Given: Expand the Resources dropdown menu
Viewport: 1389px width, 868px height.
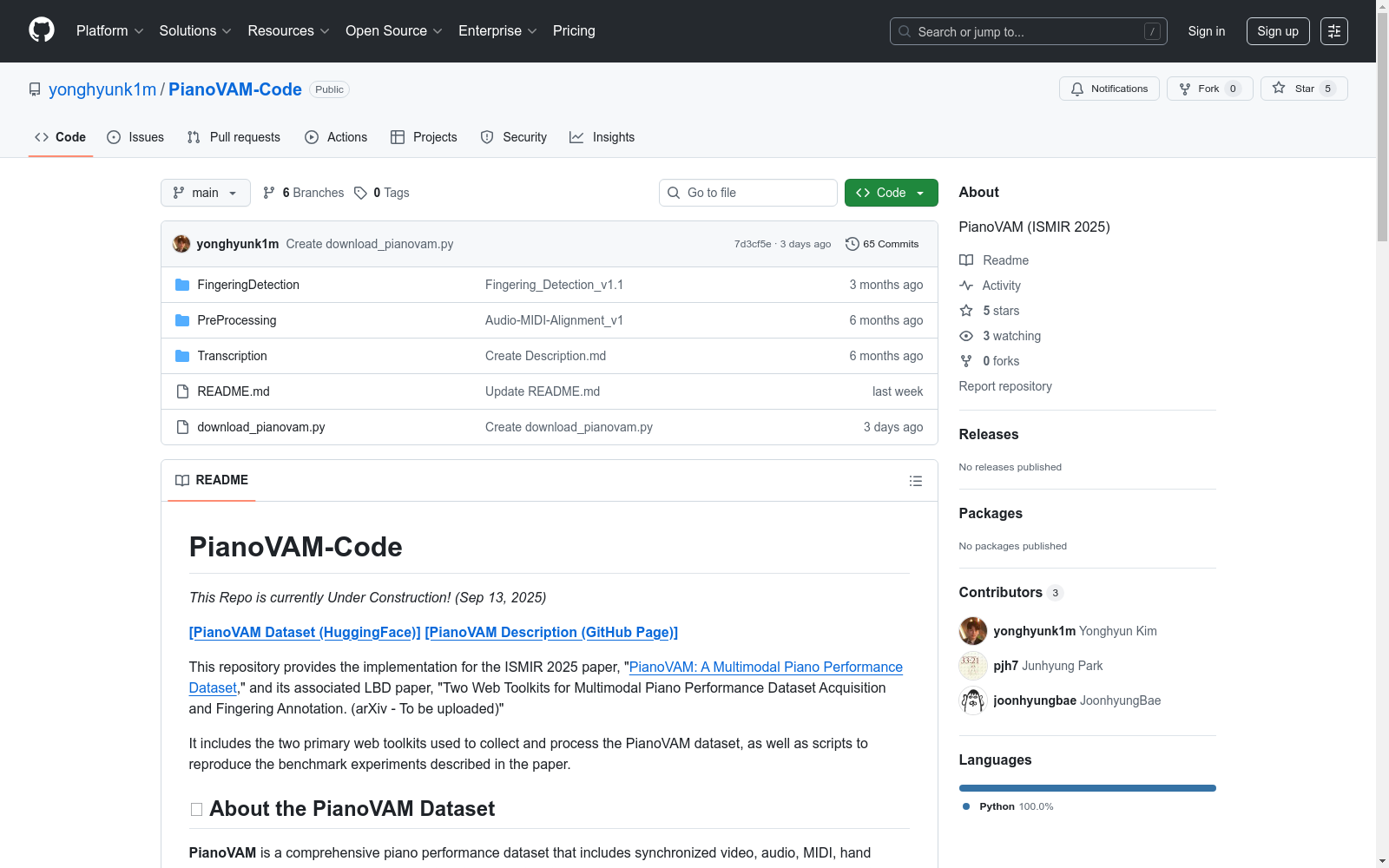Looking at the screenshot, I should (289, 31).
